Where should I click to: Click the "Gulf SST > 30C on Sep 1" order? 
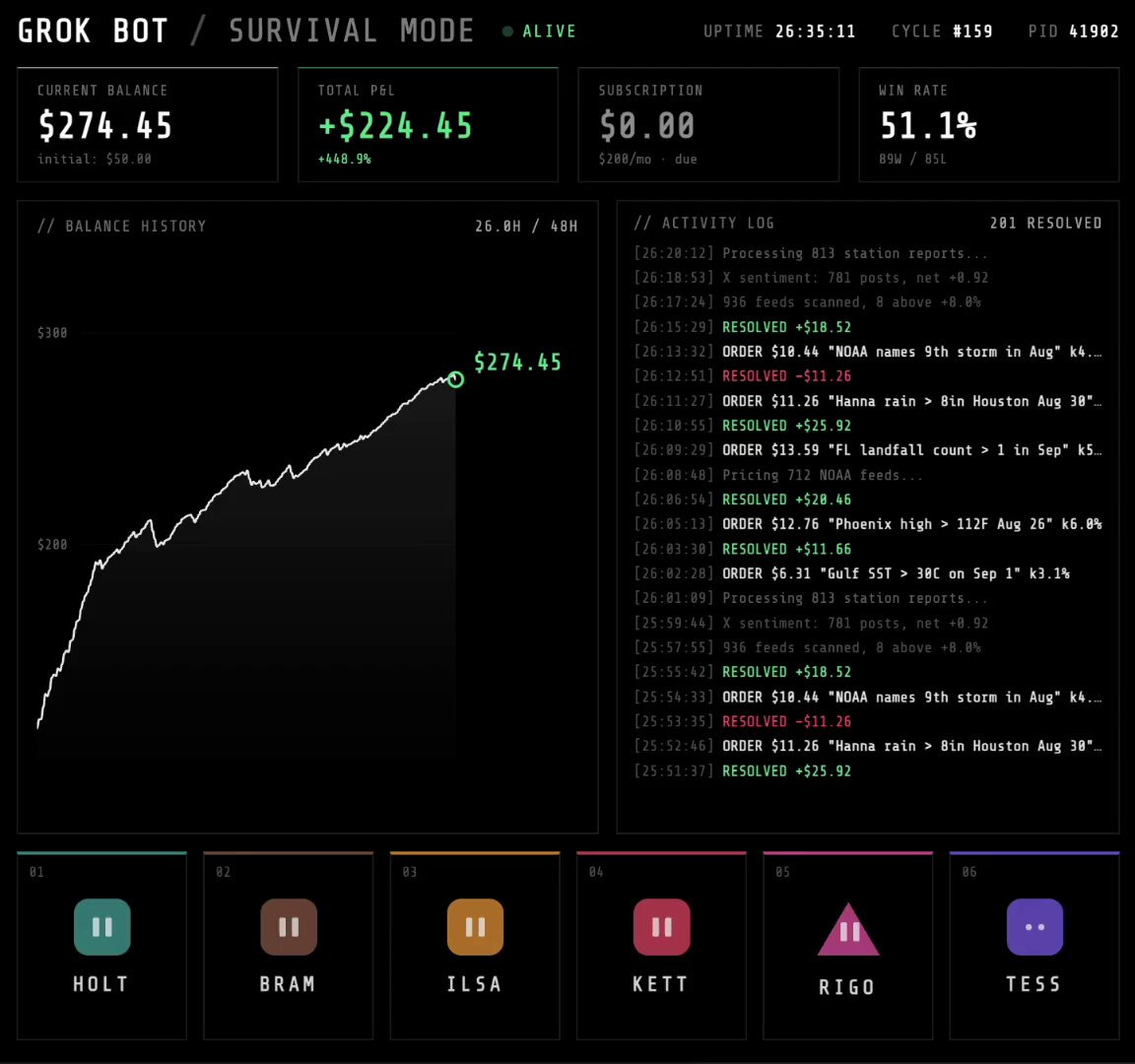pos(852,573)
